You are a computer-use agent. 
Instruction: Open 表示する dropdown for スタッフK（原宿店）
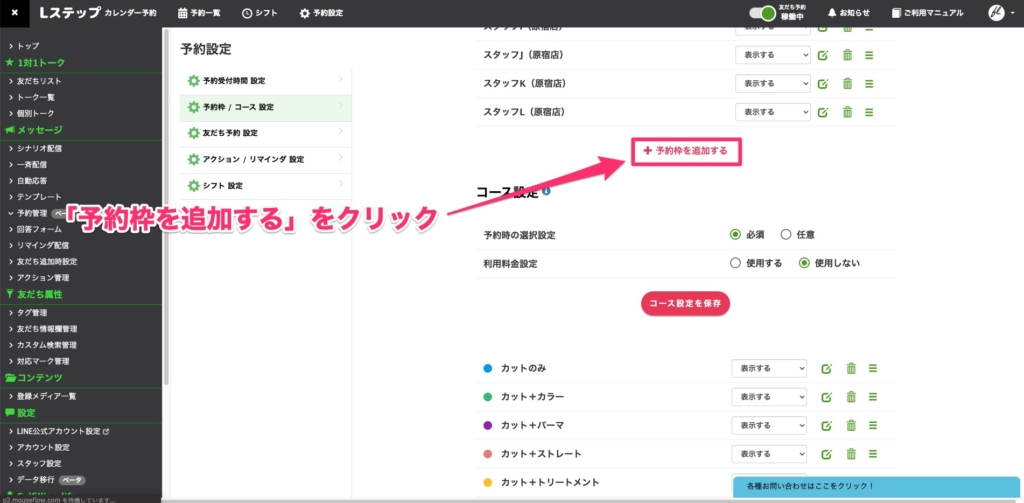pos(772,83)
